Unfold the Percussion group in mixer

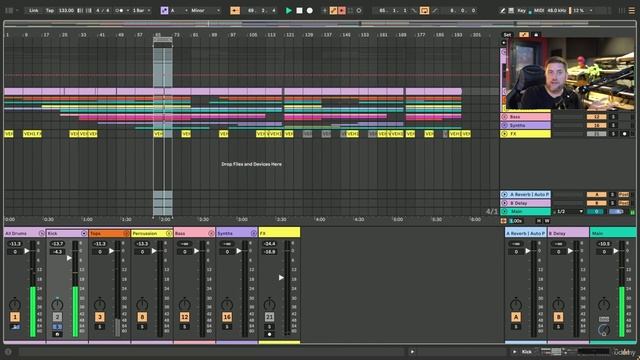(x=169, y=233)
